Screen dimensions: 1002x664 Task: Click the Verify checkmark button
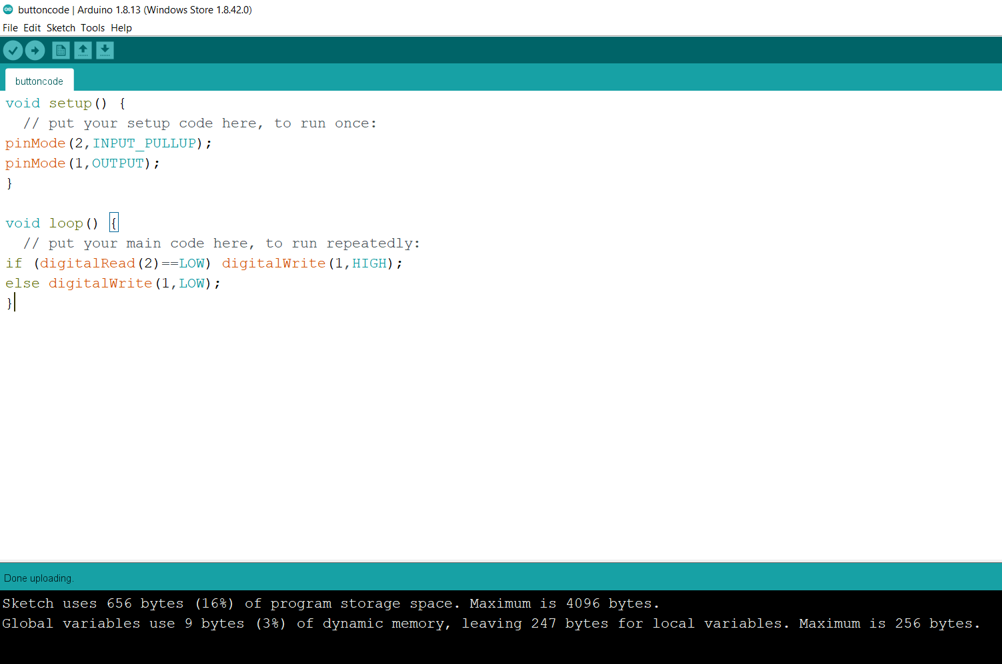13,50
